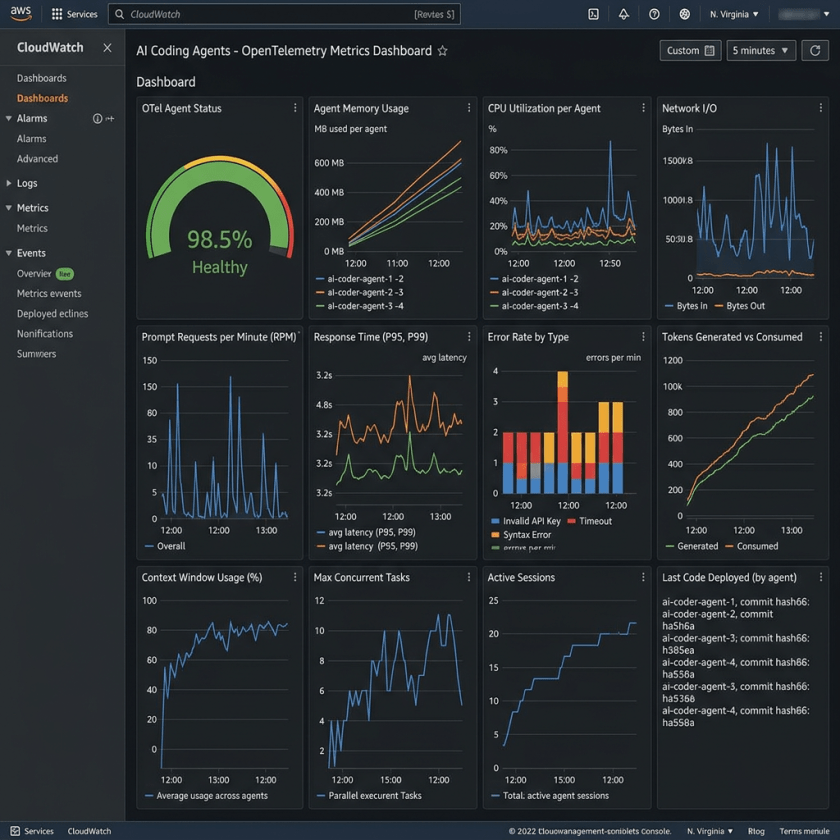Screen dimensions: 840x840
Task: Refresh the dashboard
Action: [815, 50]
